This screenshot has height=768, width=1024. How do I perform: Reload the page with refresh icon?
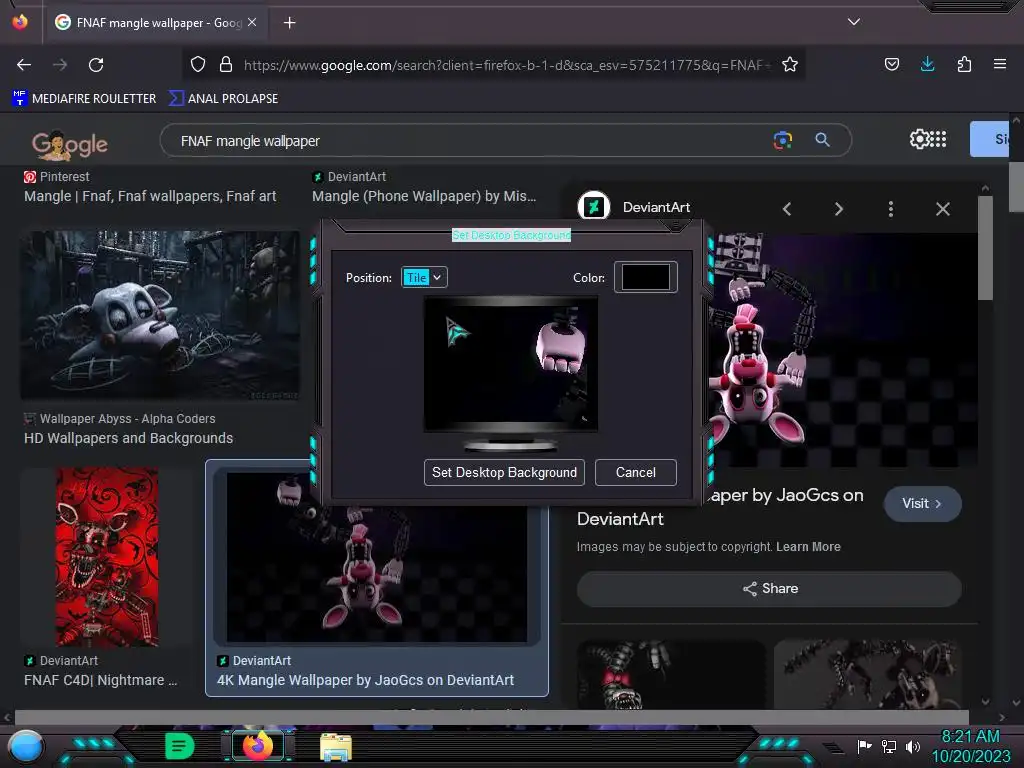coord(96,65)
